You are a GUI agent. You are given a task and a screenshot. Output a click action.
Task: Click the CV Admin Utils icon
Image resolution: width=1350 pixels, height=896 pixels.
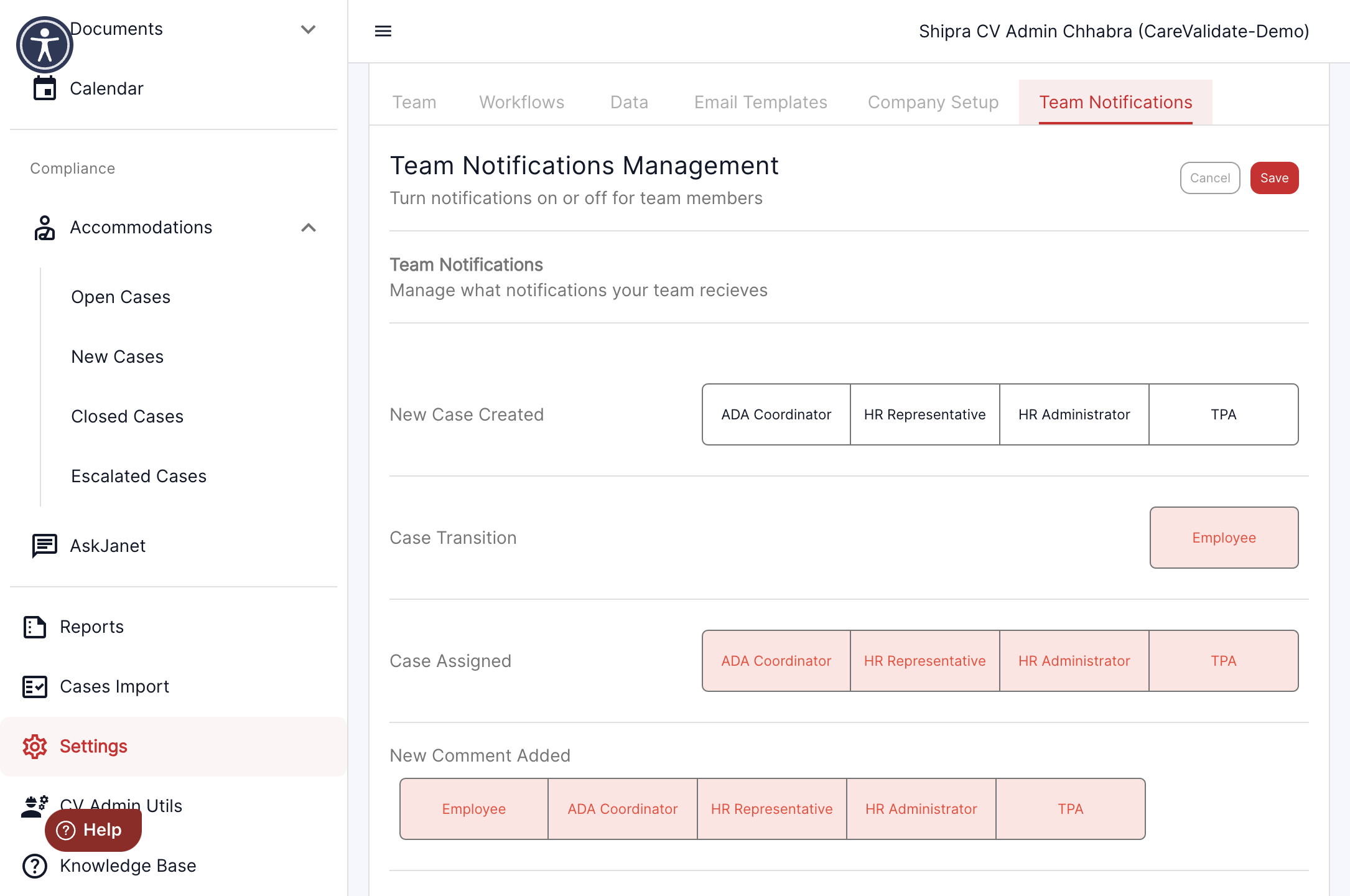[35, 806]
